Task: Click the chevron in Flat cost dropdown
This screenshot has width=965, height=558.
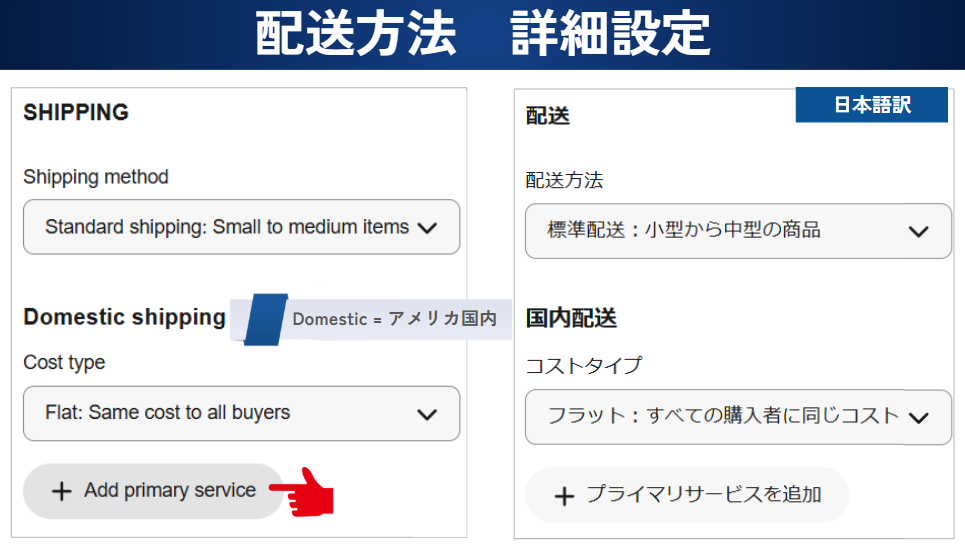Action: coord(427,414)
